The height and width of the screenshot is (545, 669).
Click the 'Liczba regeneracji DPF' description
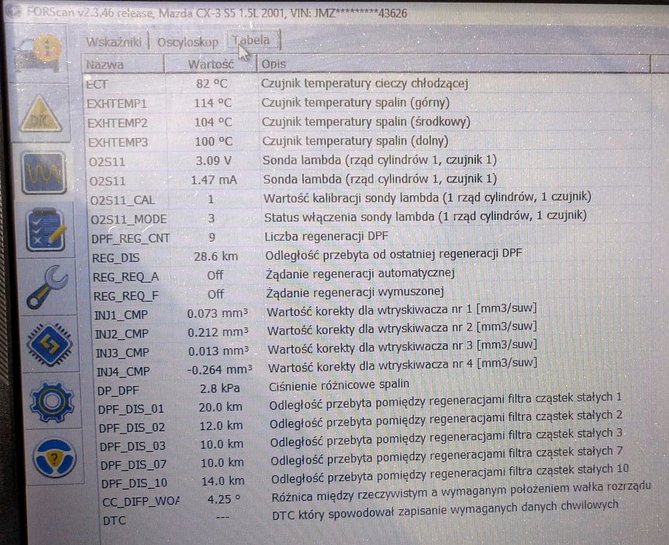click(326, 236)
